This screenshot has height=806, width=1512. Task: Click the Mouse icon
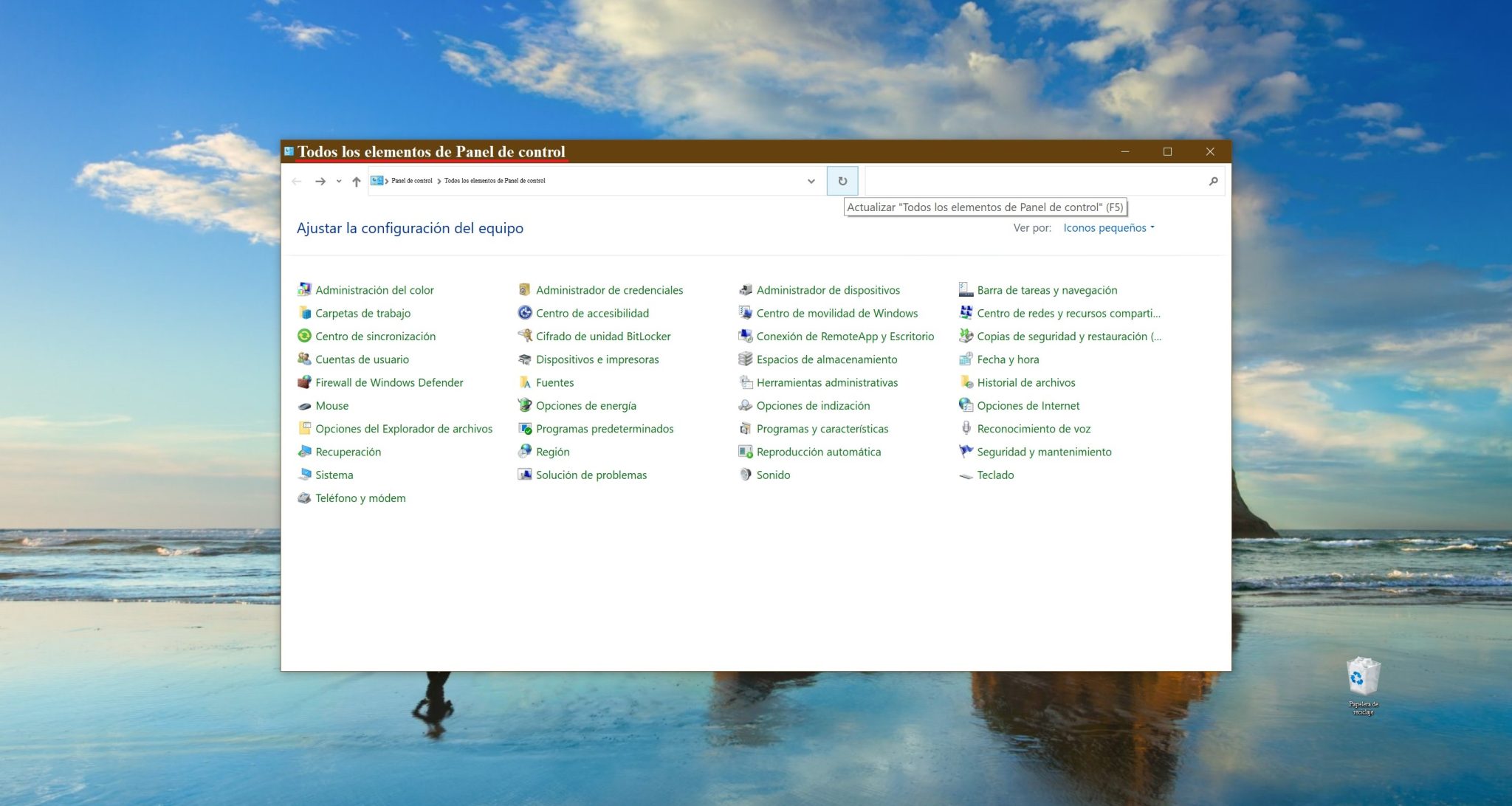tap(304, 405)
